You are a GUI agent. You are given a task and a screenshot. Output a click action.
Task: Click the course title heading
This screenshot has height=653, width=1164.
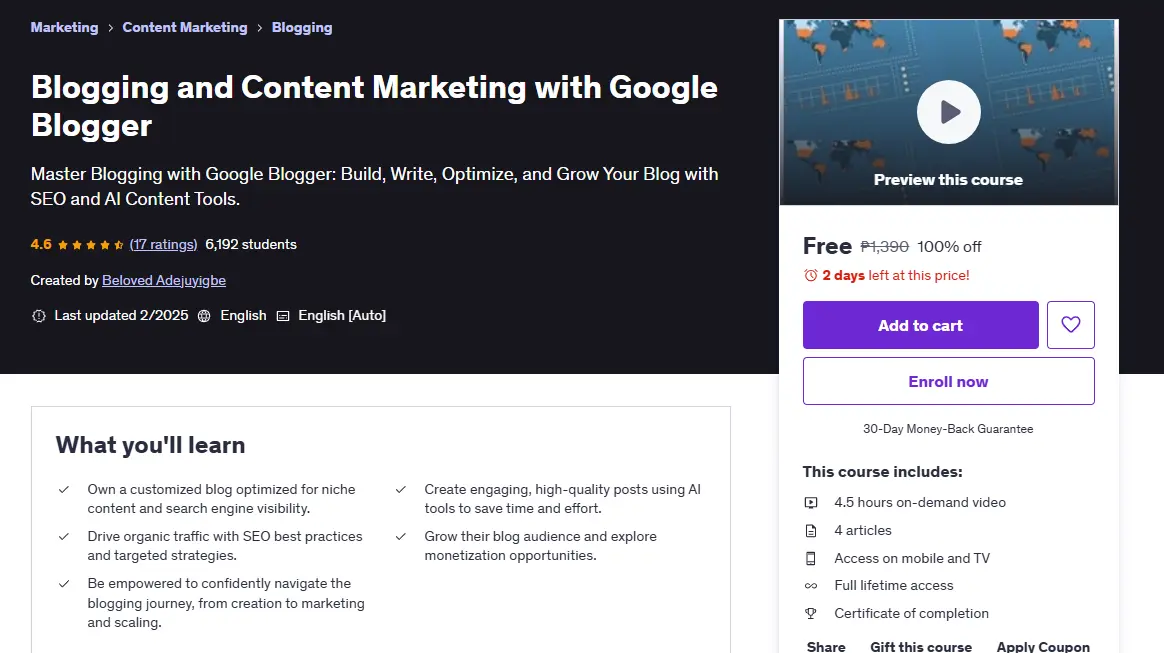pyautogui.click(x=374, y=106)
